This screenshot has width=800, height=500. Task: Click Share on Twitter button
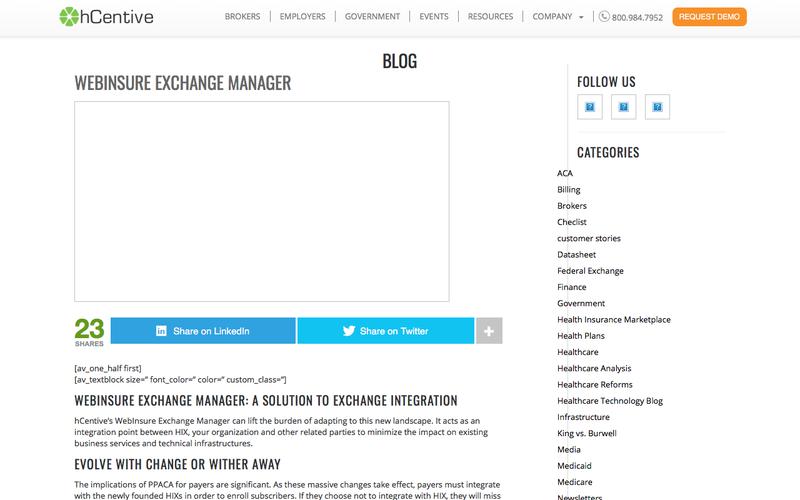point(386,331)
